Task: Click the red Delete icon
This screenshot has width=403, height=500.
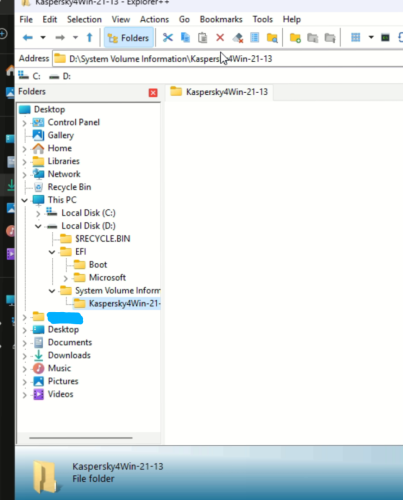Action: [220, 38]
